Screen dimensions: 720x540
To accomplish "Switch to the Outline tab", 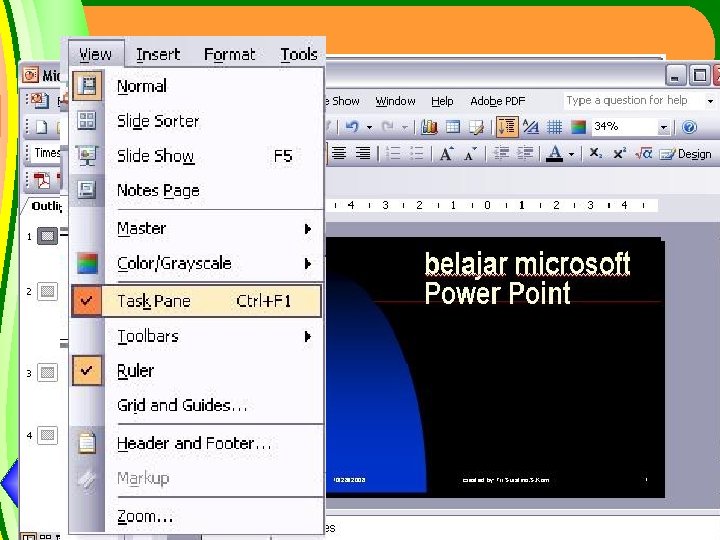I will [46, 206].
